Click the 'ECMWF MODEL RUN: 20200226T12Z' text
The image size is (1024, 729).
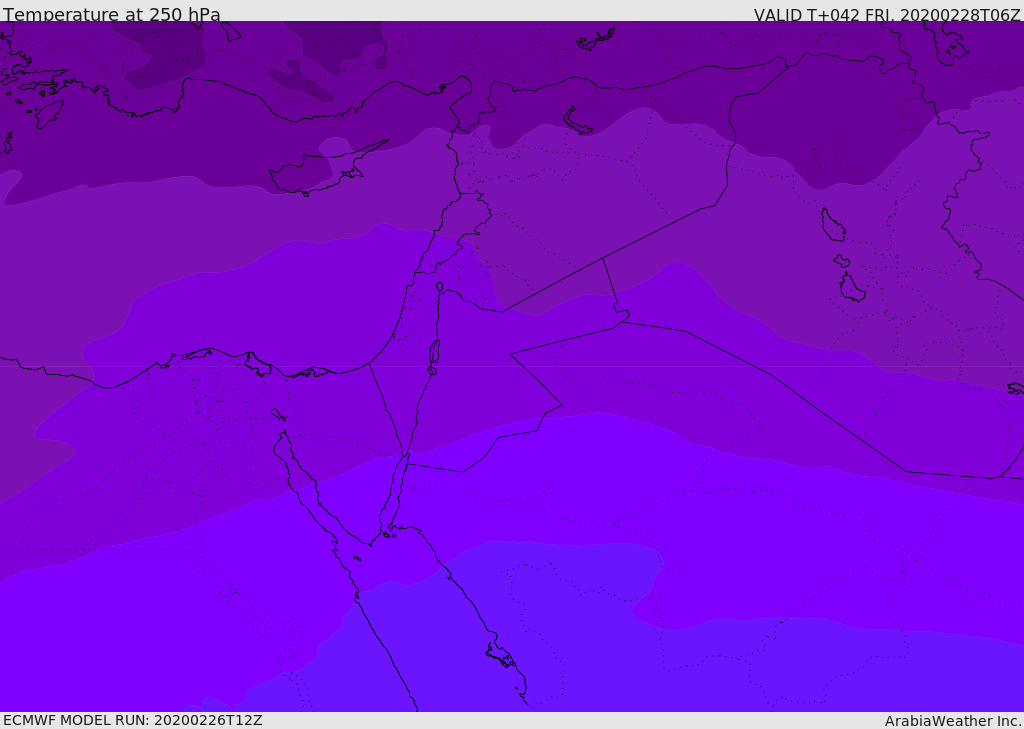coord(133,720)
